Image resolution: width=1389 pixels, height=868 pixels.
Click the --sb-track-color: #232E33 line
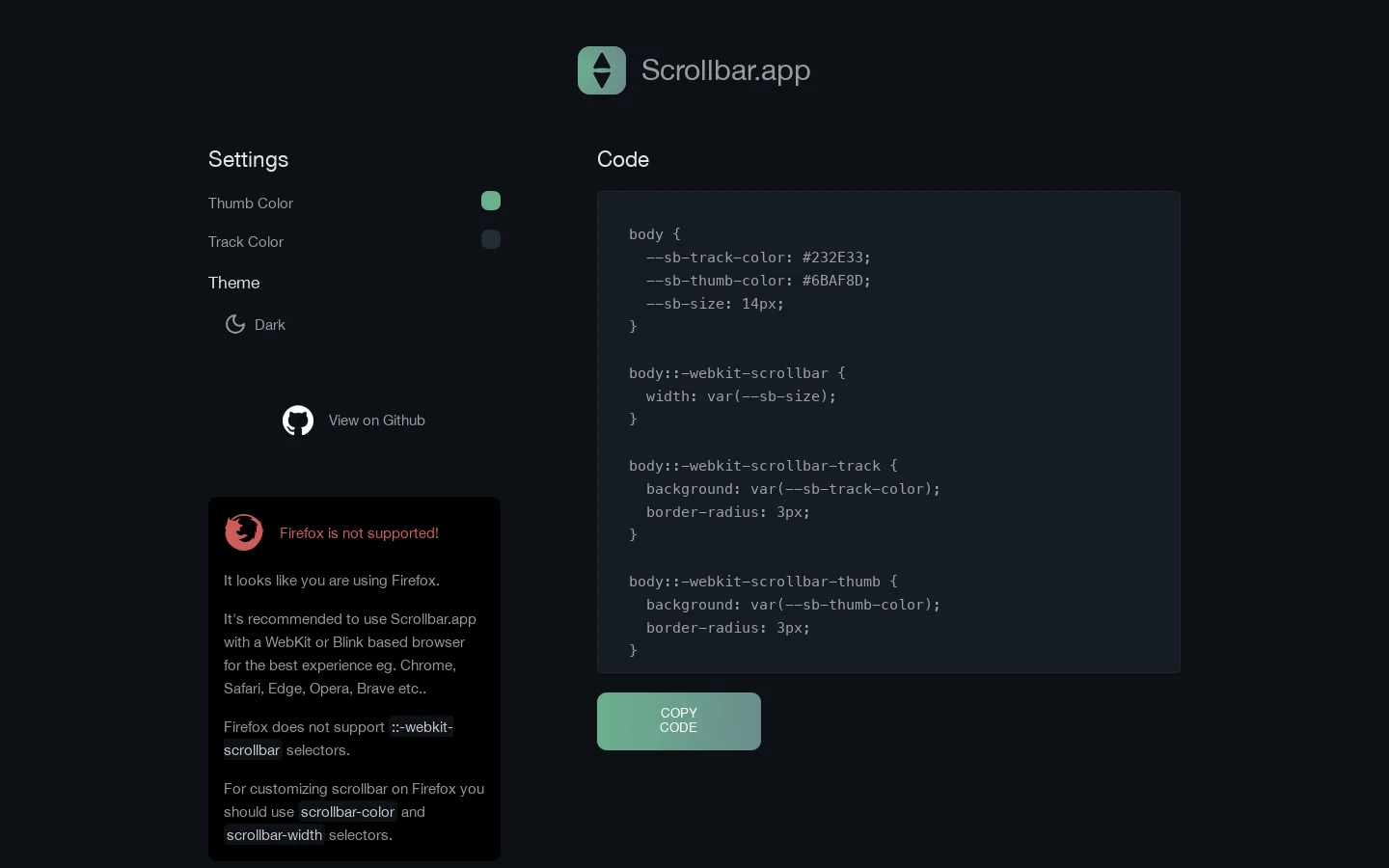[x=758, y=258]
